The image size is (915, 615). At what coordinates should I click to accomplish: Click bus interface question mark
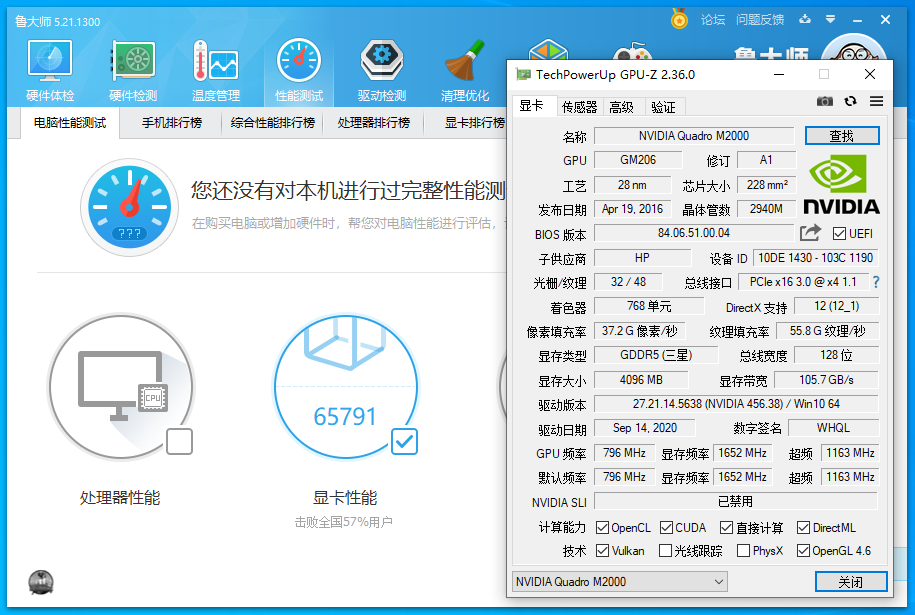pos(876,282)
